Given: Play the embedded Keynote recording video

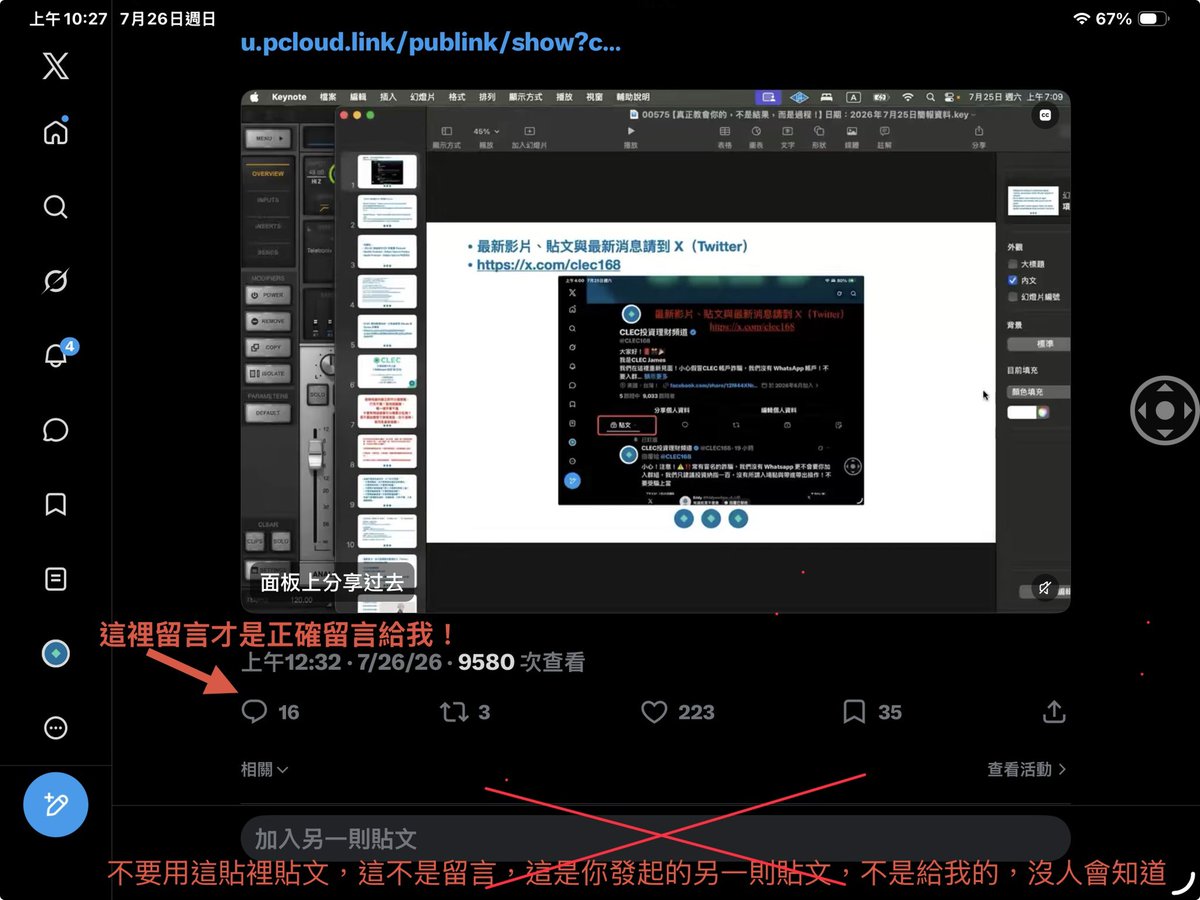Looking at the screenshot, I should pyautogui.click(x=655, y=351).
